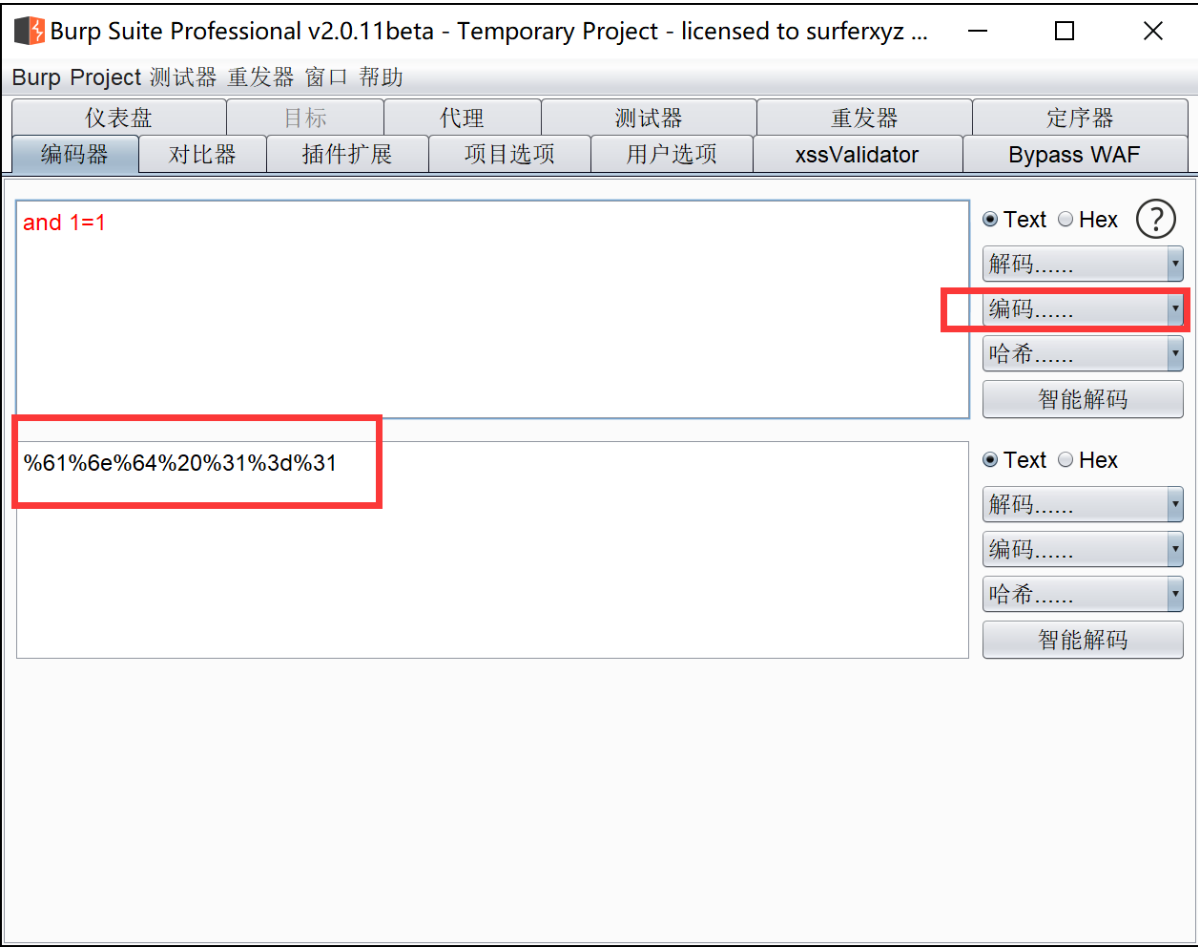Click 智能解码 button for the first box
The height and width of the screenshot is (948, 1198).
1083,400
